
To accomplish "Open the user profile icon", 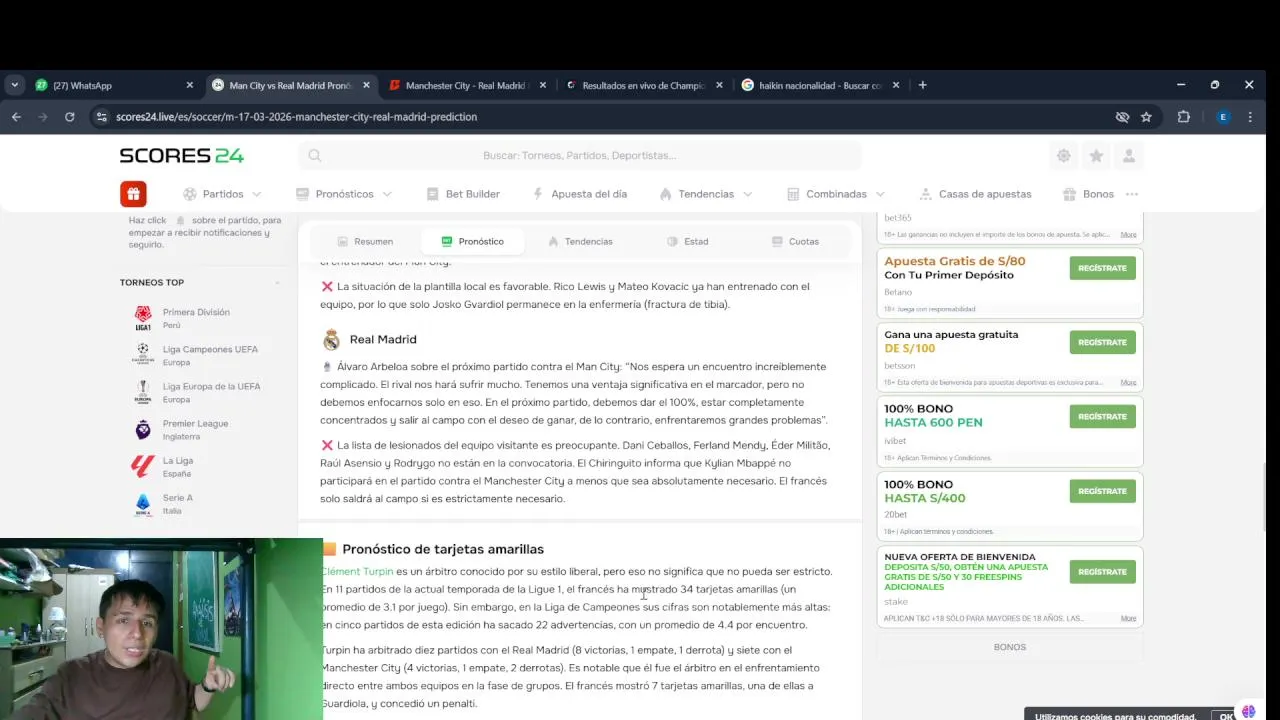I will (x=1129, y=155).
